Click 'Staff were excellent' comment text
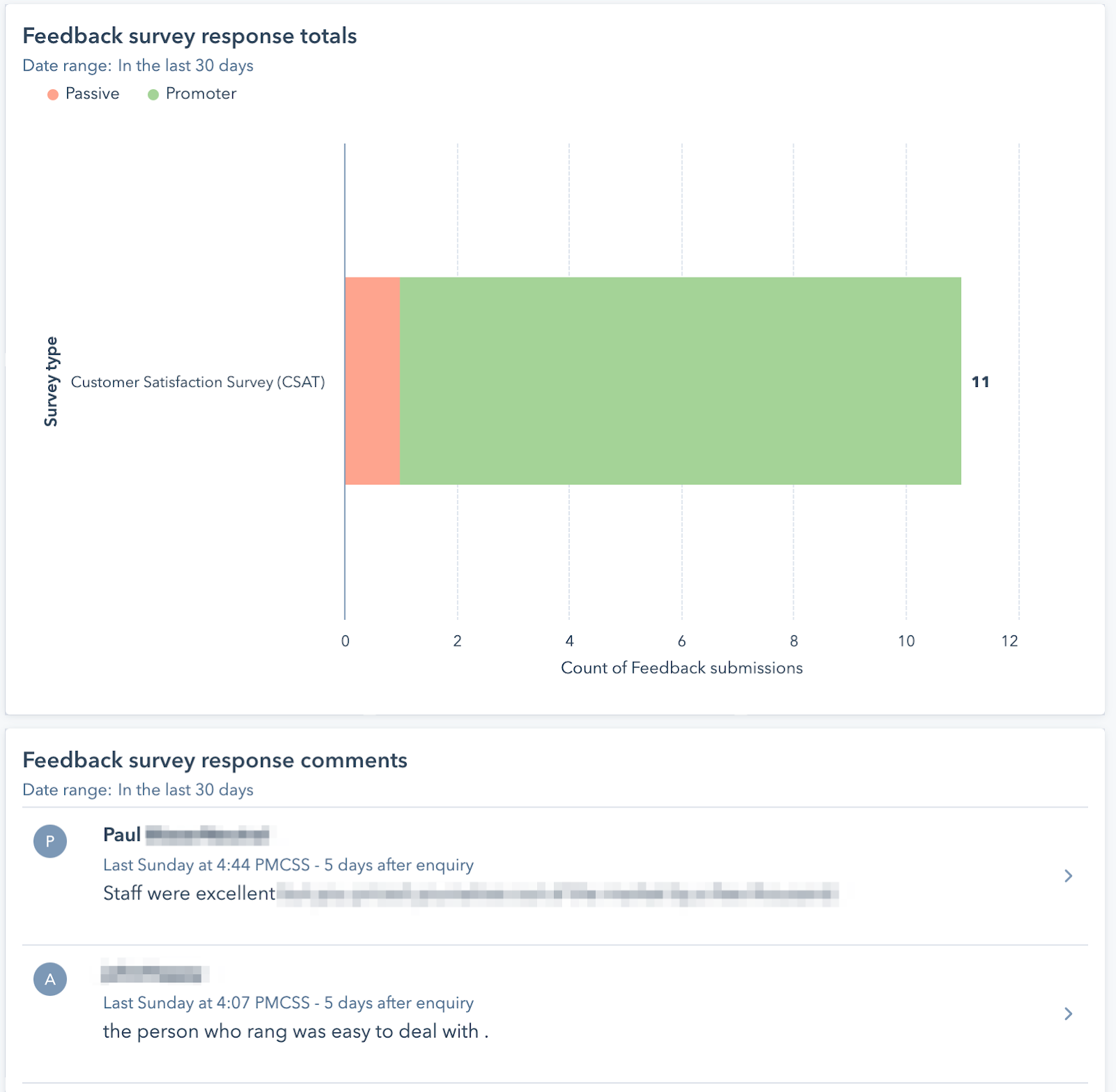 coord(189,893)
